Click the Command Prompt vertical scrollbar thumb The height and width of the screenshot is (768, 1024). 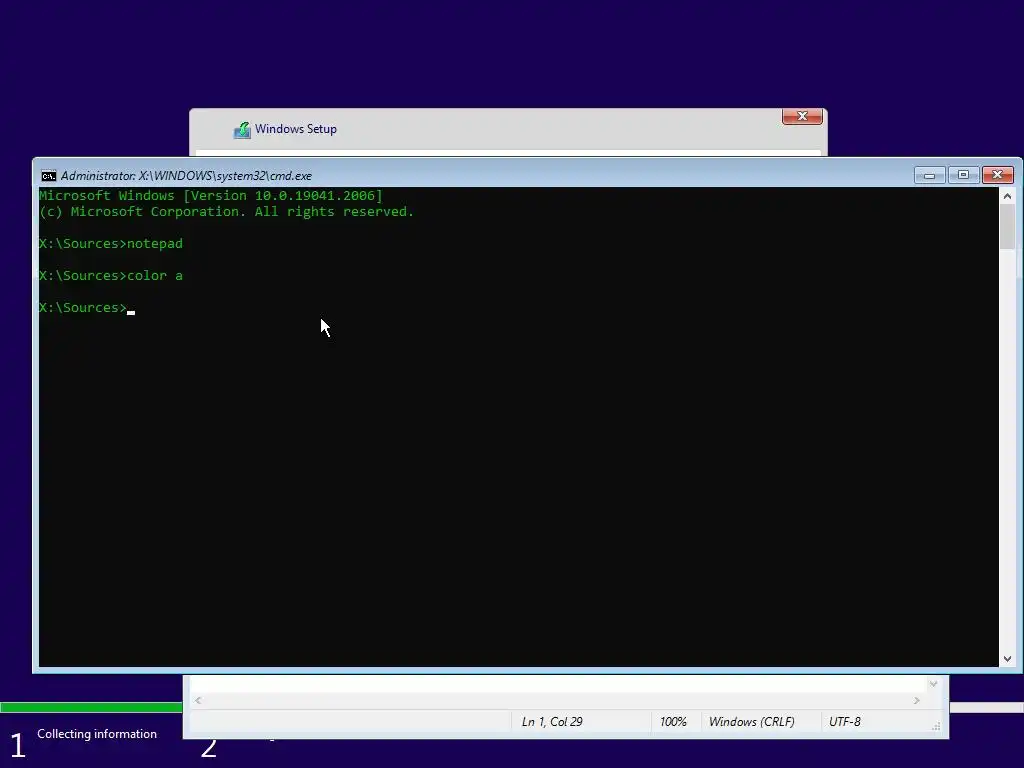click(x=1007, y=227)
